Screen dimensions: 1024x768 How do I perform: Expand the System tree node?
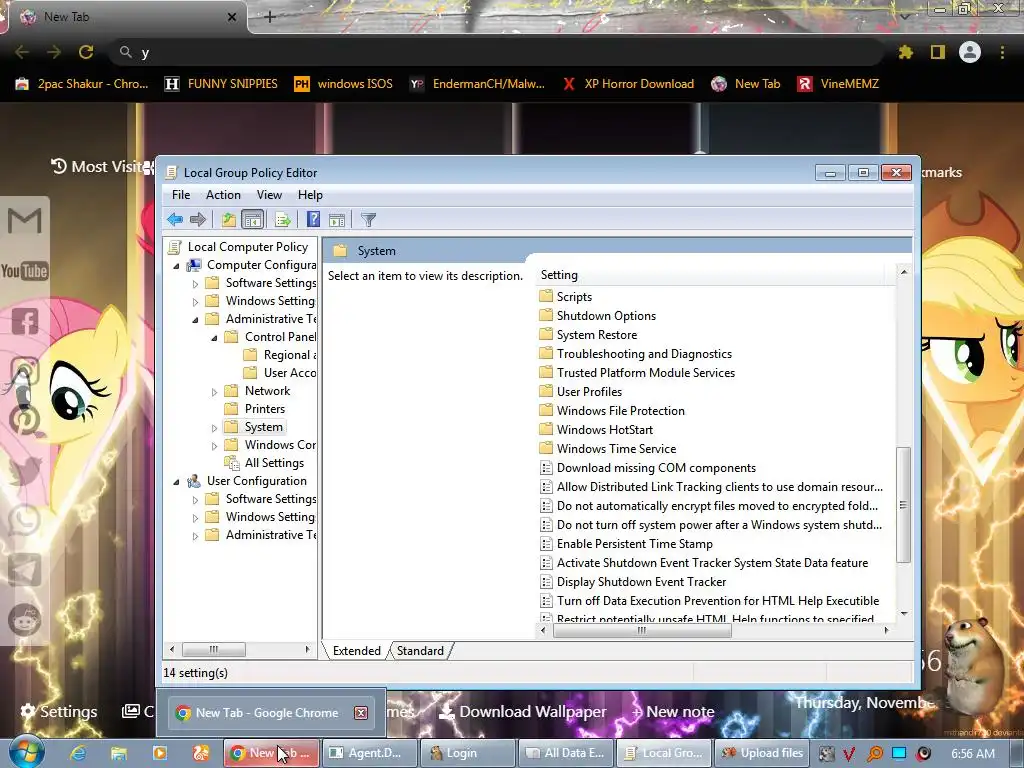[x=214, y=428]
